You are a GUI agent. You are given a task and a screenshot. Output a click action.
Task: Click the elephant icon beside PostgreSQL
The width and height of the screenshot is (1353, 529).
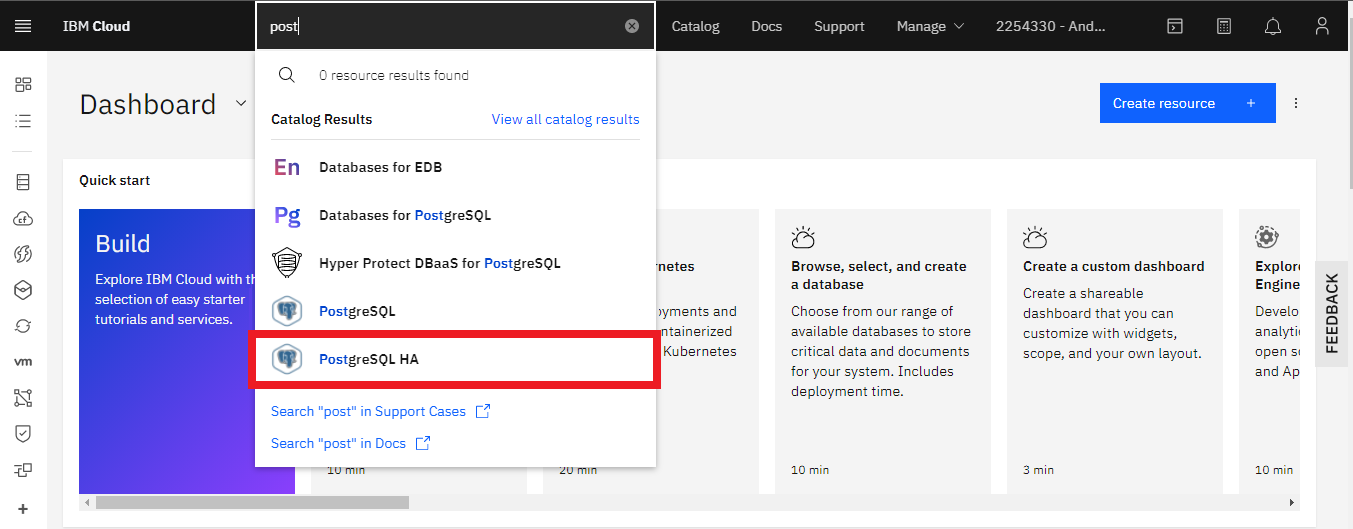(x=287, y=311)
